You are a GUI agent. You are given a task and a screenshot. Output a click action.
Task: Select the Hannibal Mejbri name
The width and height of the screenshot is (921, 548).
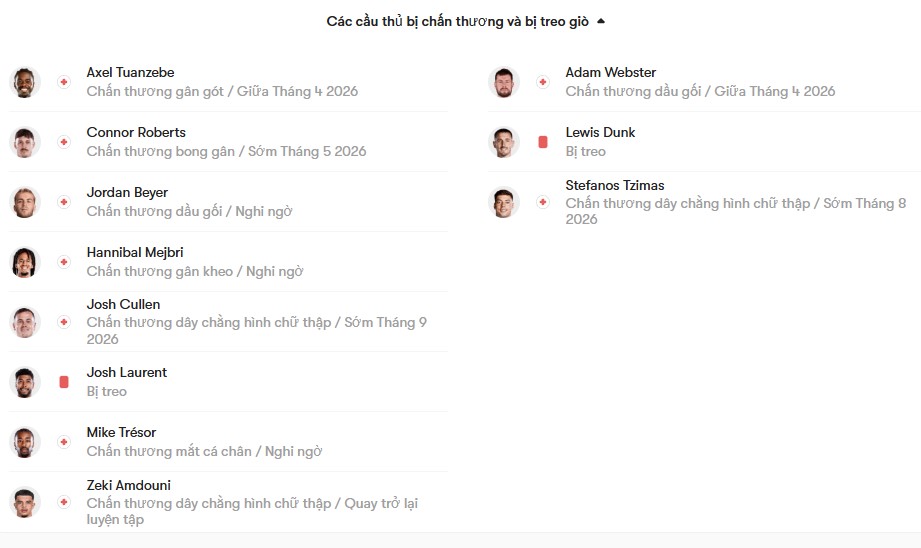point(135,252)
